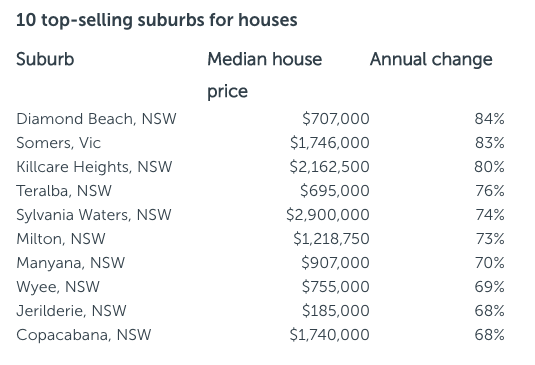Click the Wyee, NSW suburb name
Viewport: 535px width, 365px height.
tap(58, 287)
